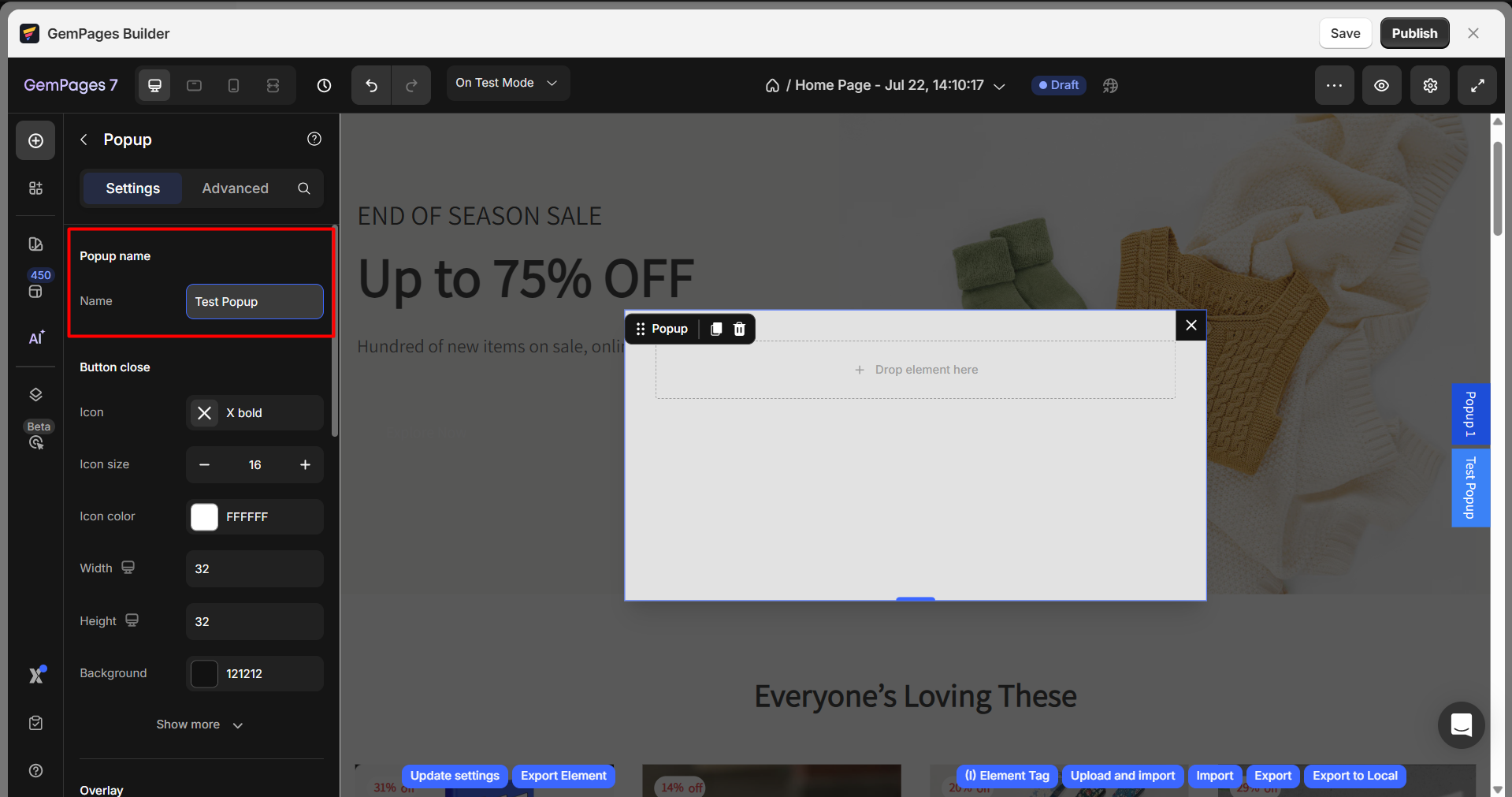Viewport: 1512px width, 797px height.
Task: Open the Icon color white swatch
Action: click(204, 517)
